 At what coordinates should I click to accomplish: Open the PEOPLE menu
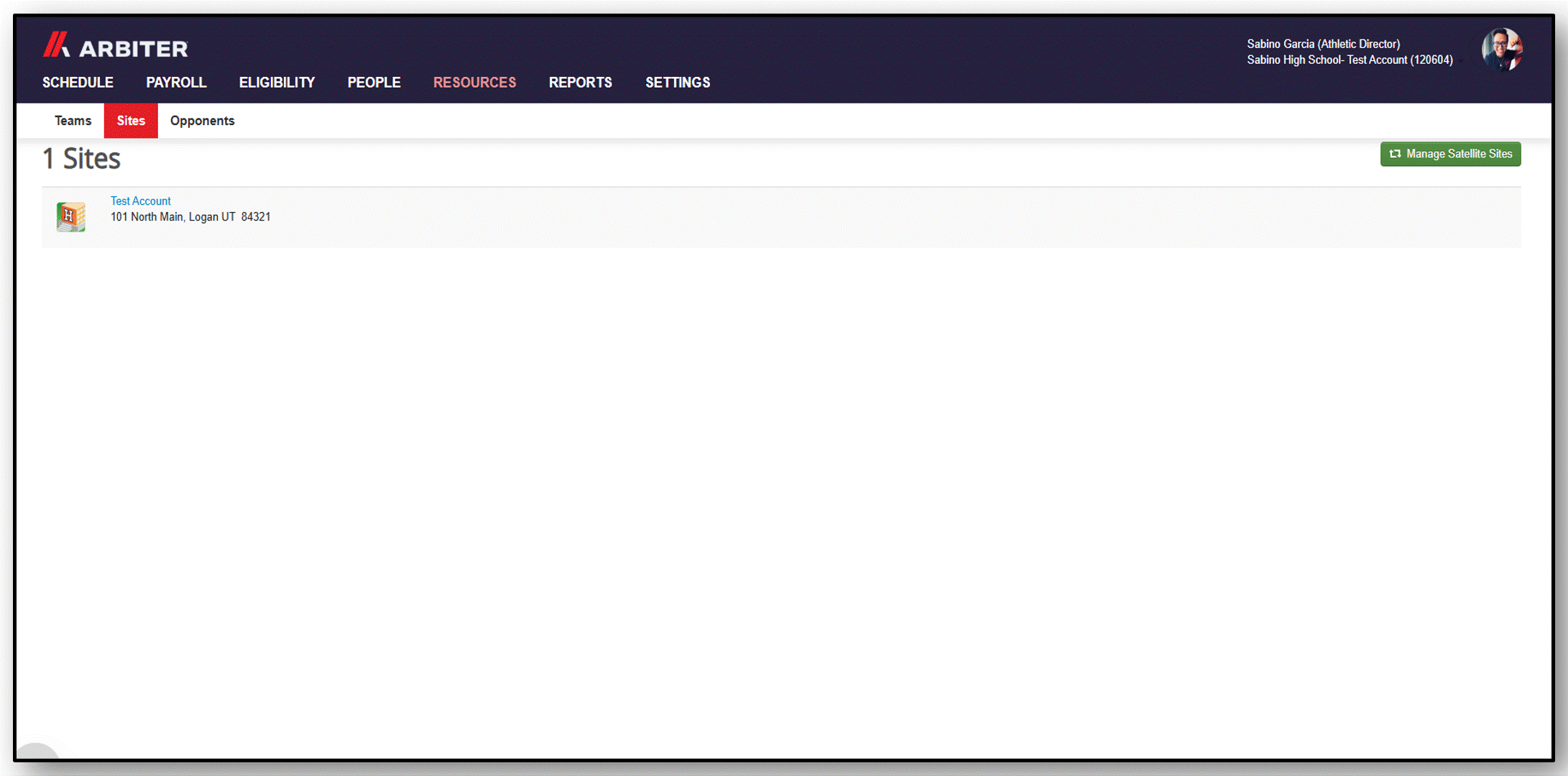(374, 83)
